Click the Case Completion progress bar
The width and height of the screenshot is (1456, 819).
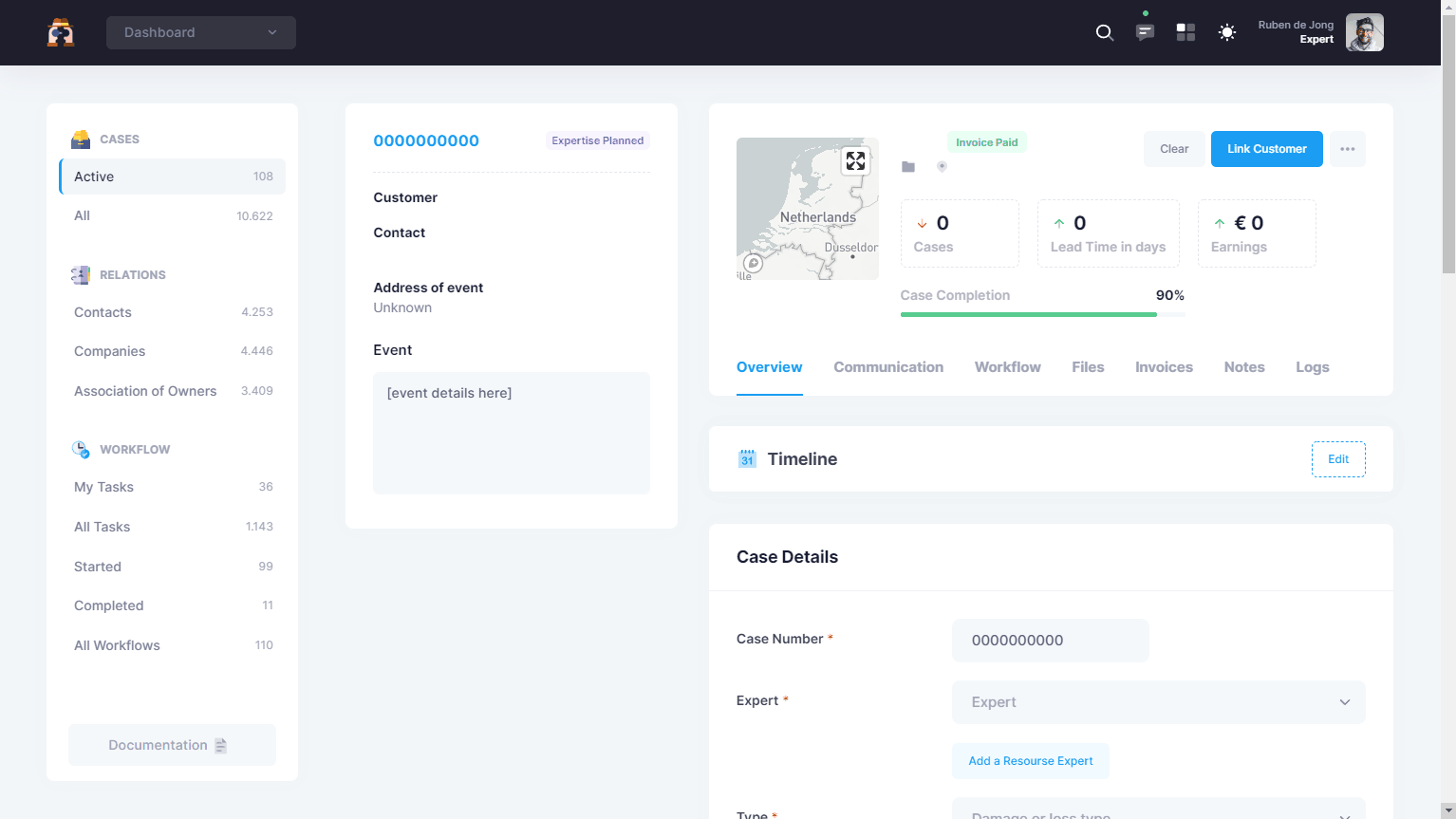coord(1042,314)
